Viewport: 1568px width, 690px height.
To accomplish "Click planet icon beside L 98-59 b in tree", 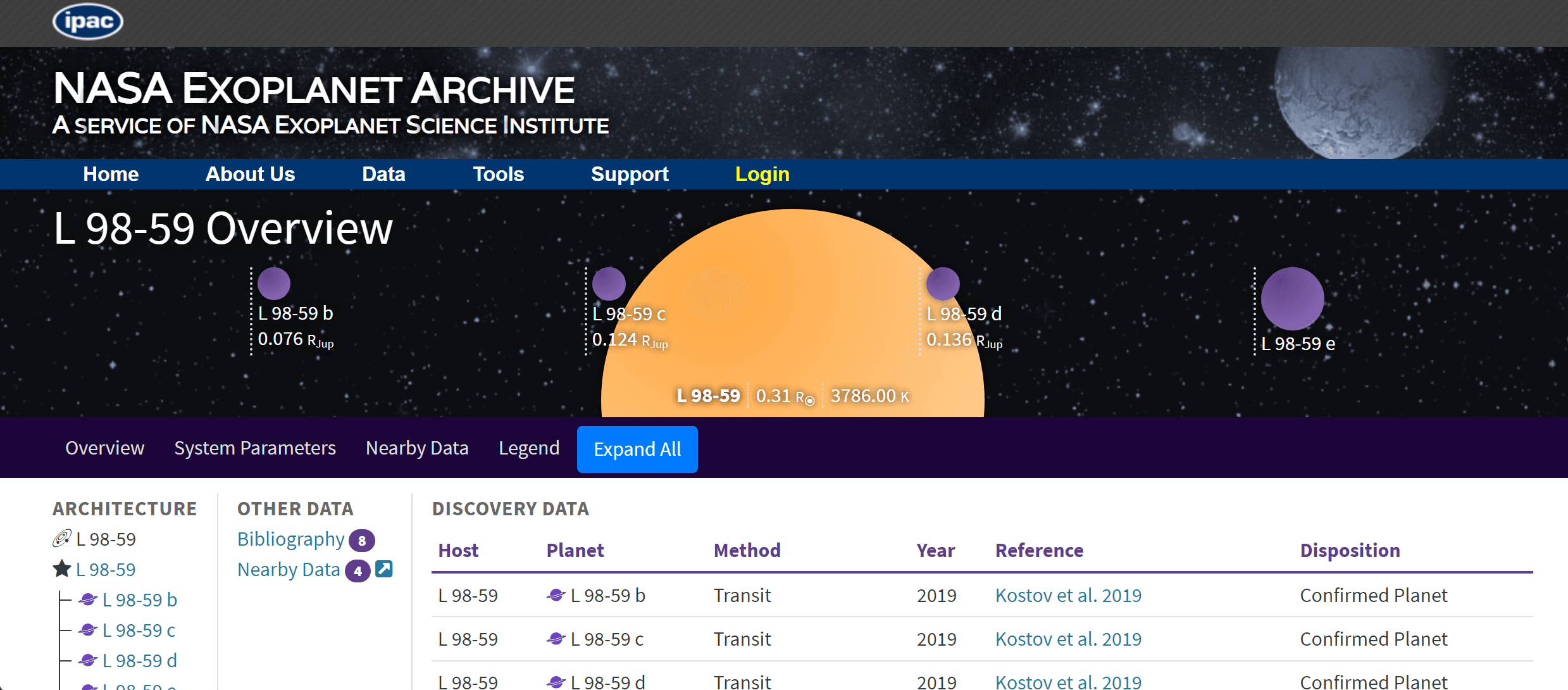I will pyautogui.click(x=88, y=599).
